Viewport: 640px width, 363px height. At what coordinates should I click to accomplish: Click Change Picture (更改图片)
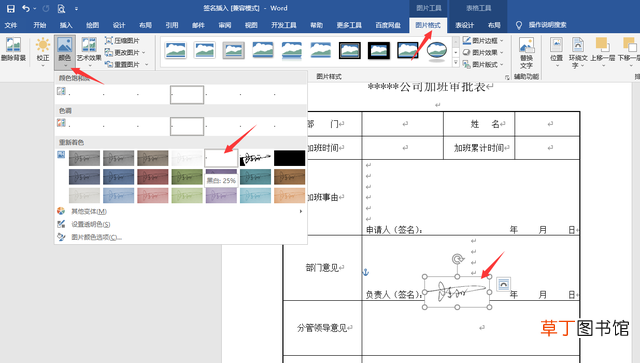(x=122, y=52)
